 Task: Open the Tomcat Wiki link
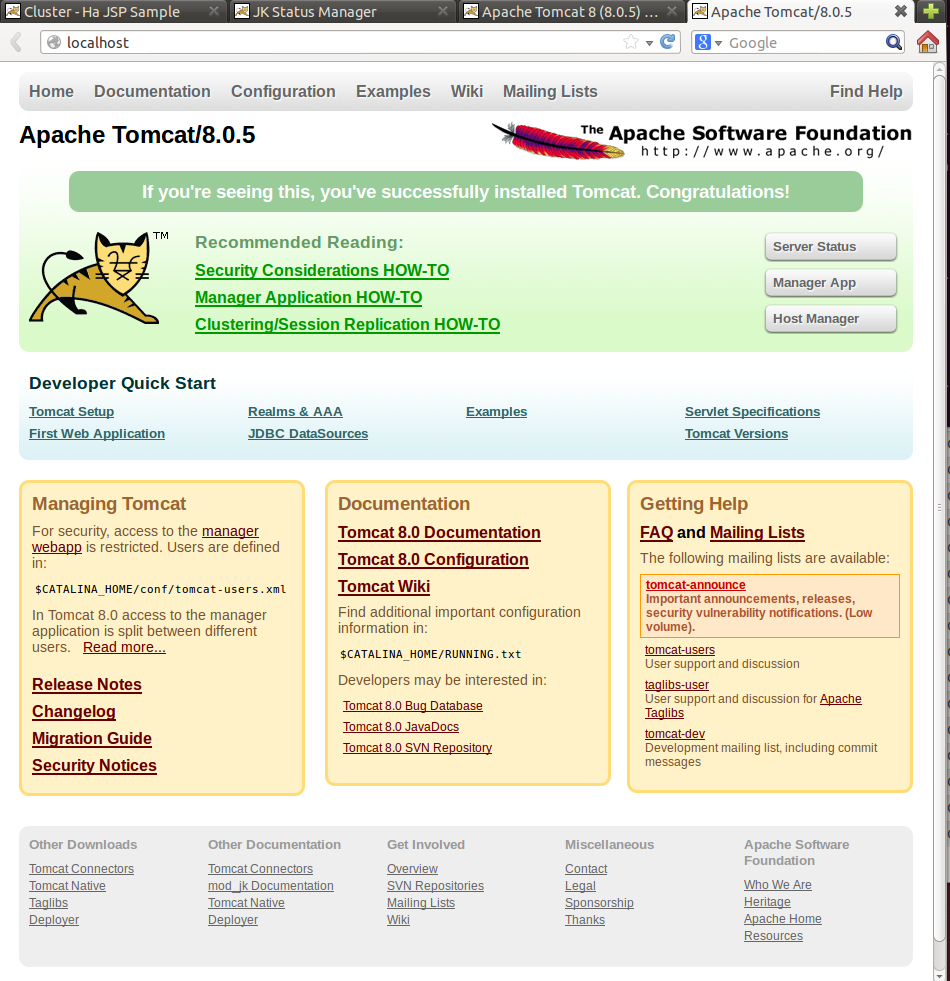384,586
